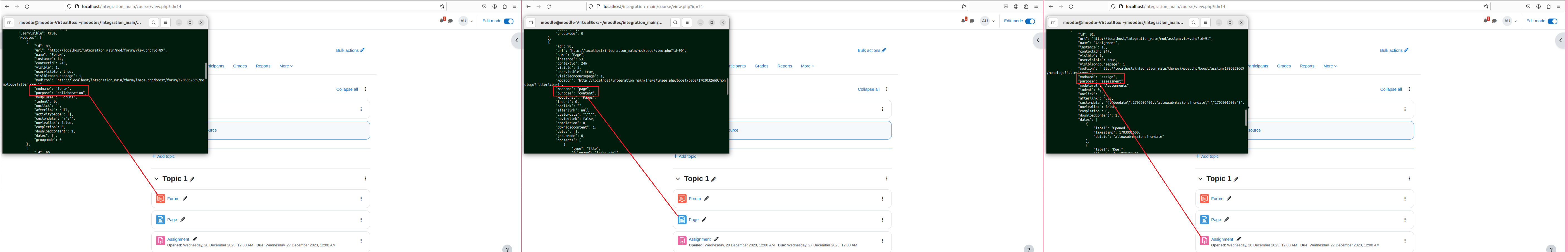Reload page in the forum-JSON terminal browser window
Image resolution: width=1568 pixels, height=252 pixels.
click(x=27, y=7)
